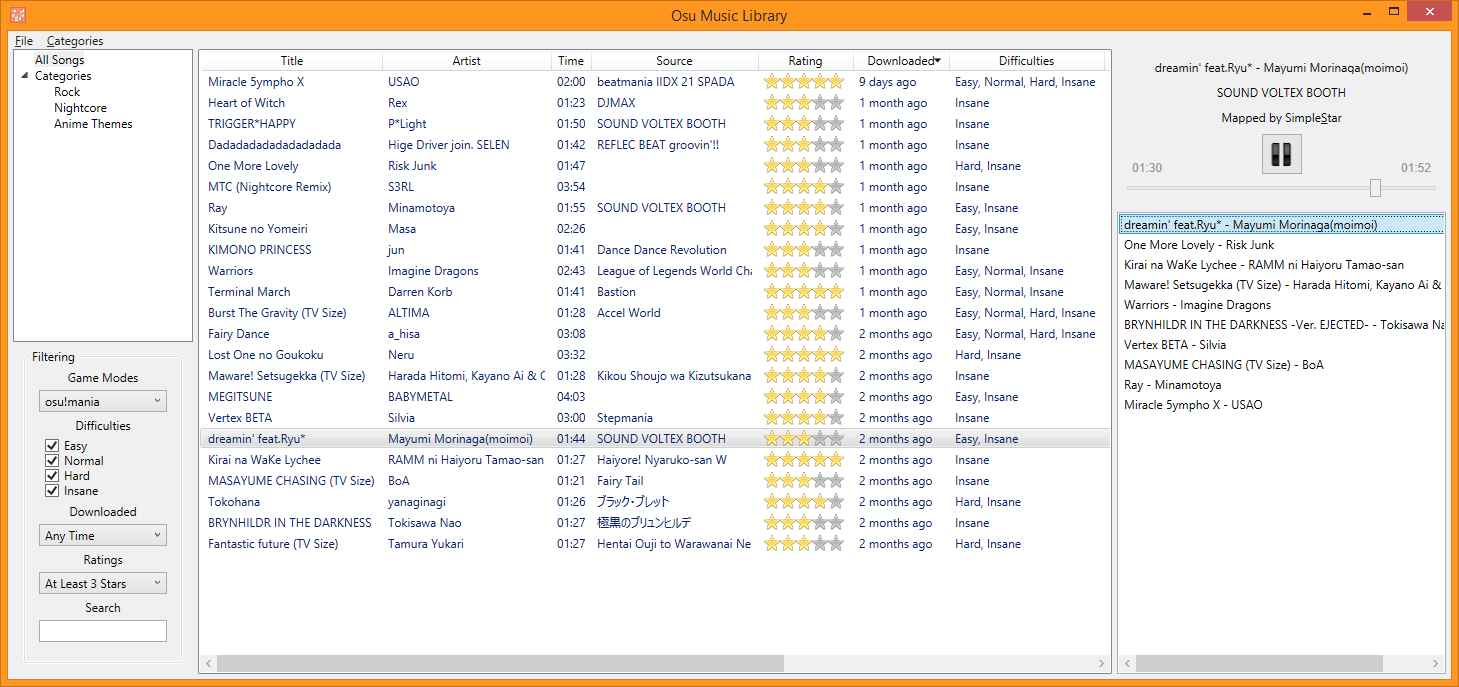The width and height of the screenshot is (1459, 687).
Task: Click right arrow of song table scrollbar
Action: (1102, 664)
